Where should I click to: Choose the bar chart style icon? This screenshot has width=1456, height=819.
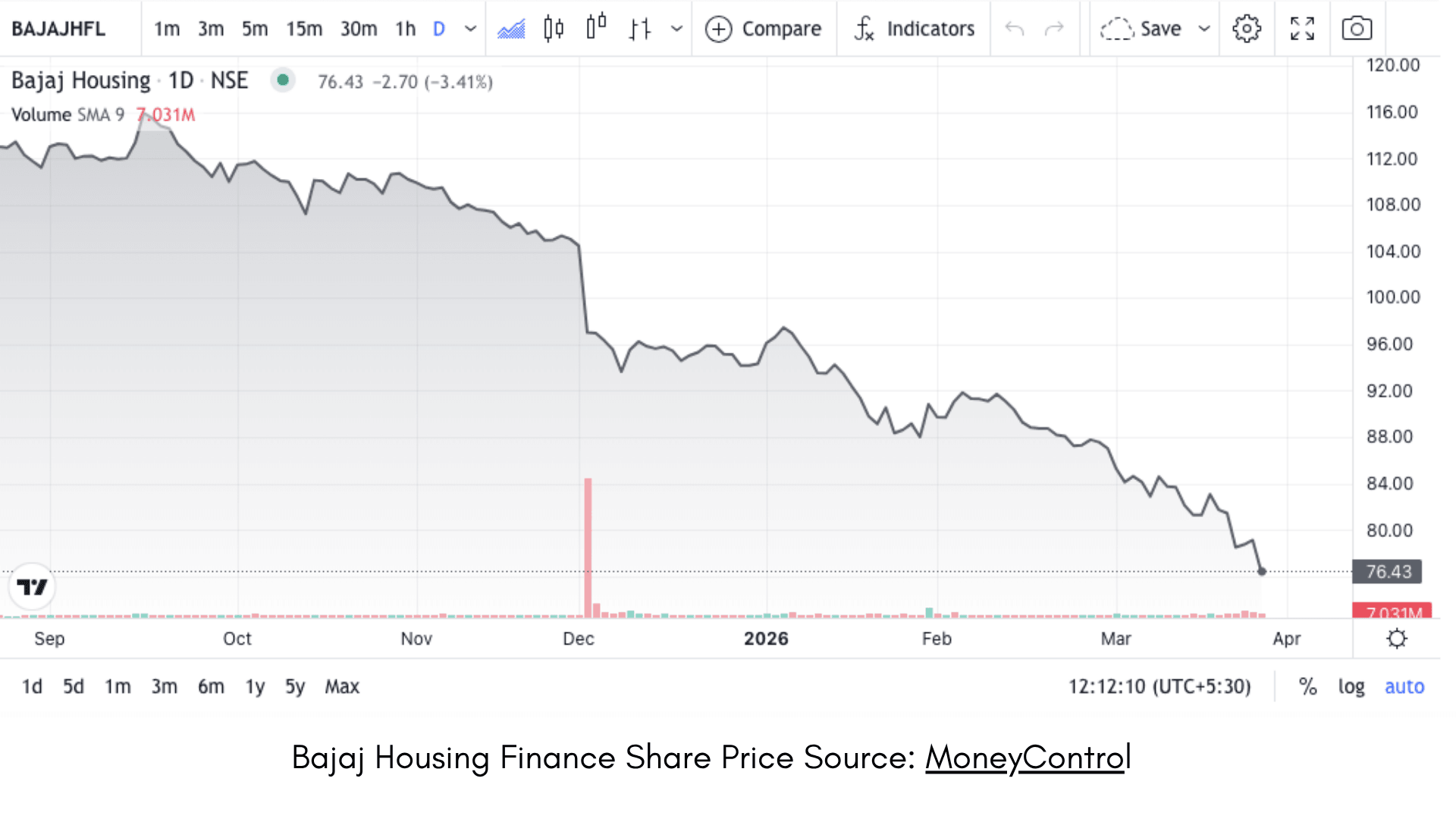coord(639,29)
